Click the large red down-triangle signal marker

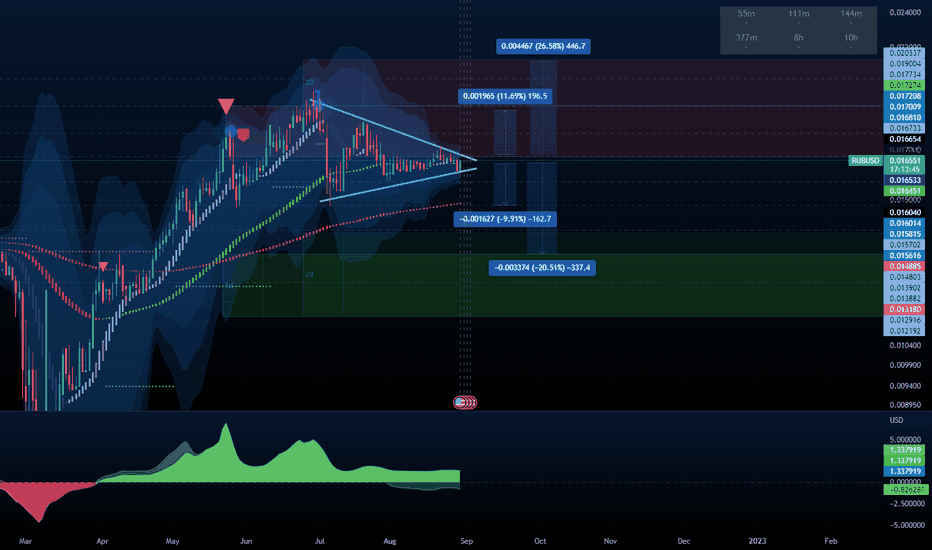[226, 106]
